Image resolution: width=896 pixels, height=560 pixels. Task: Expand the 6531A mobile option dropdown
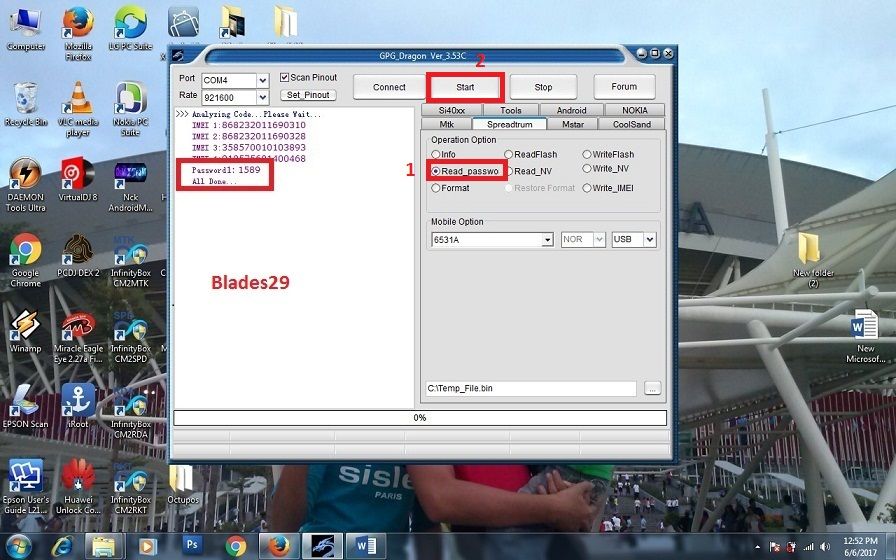547,240
